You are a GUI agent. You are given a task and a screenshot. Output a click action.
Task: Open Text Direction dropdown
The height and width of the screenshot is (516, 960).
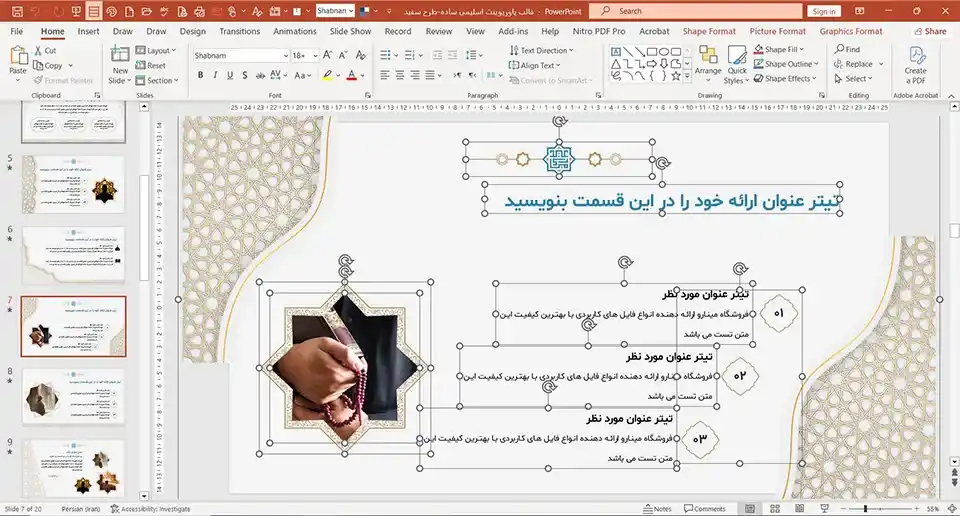(541, 50)
